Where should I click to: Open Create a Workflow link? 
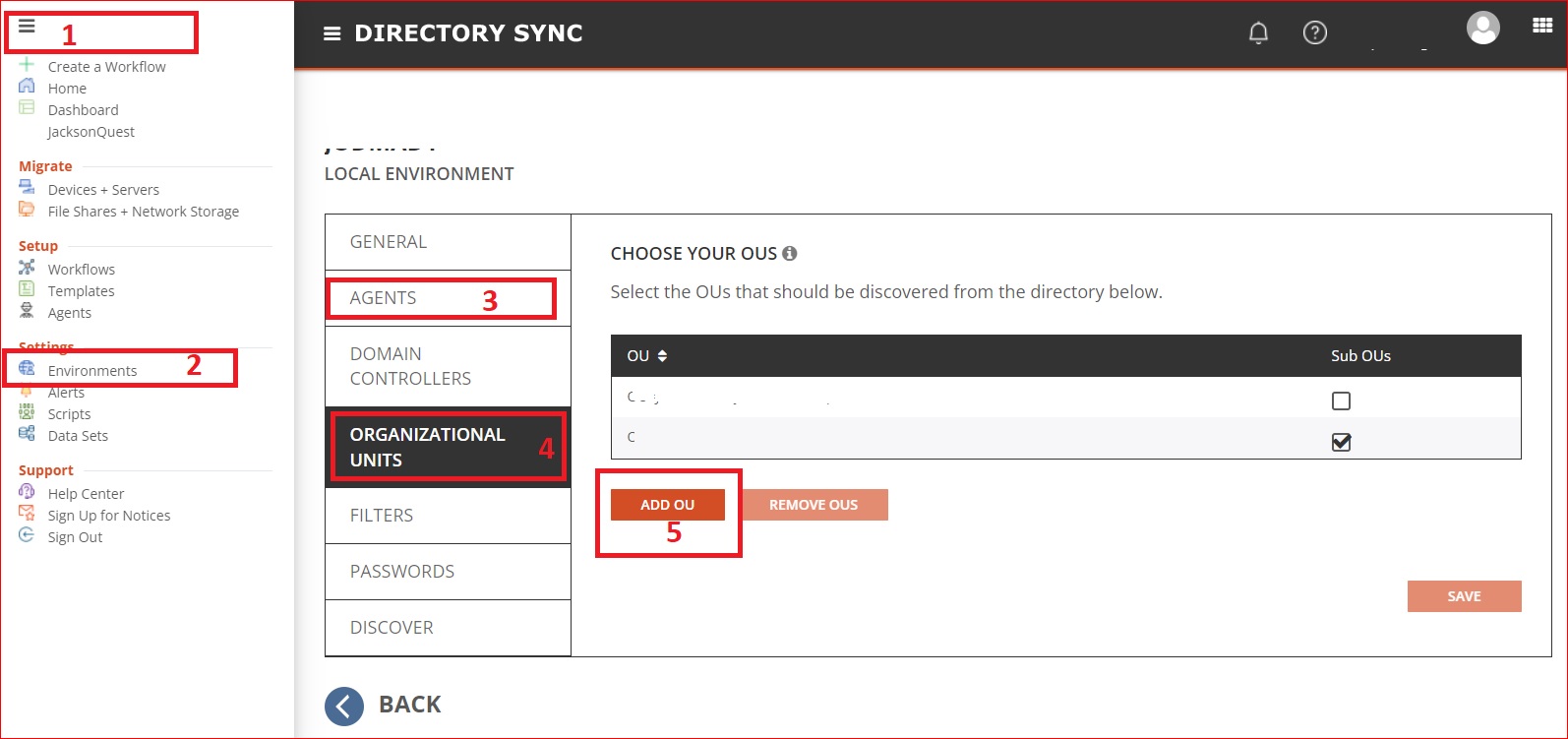point(106,67)
